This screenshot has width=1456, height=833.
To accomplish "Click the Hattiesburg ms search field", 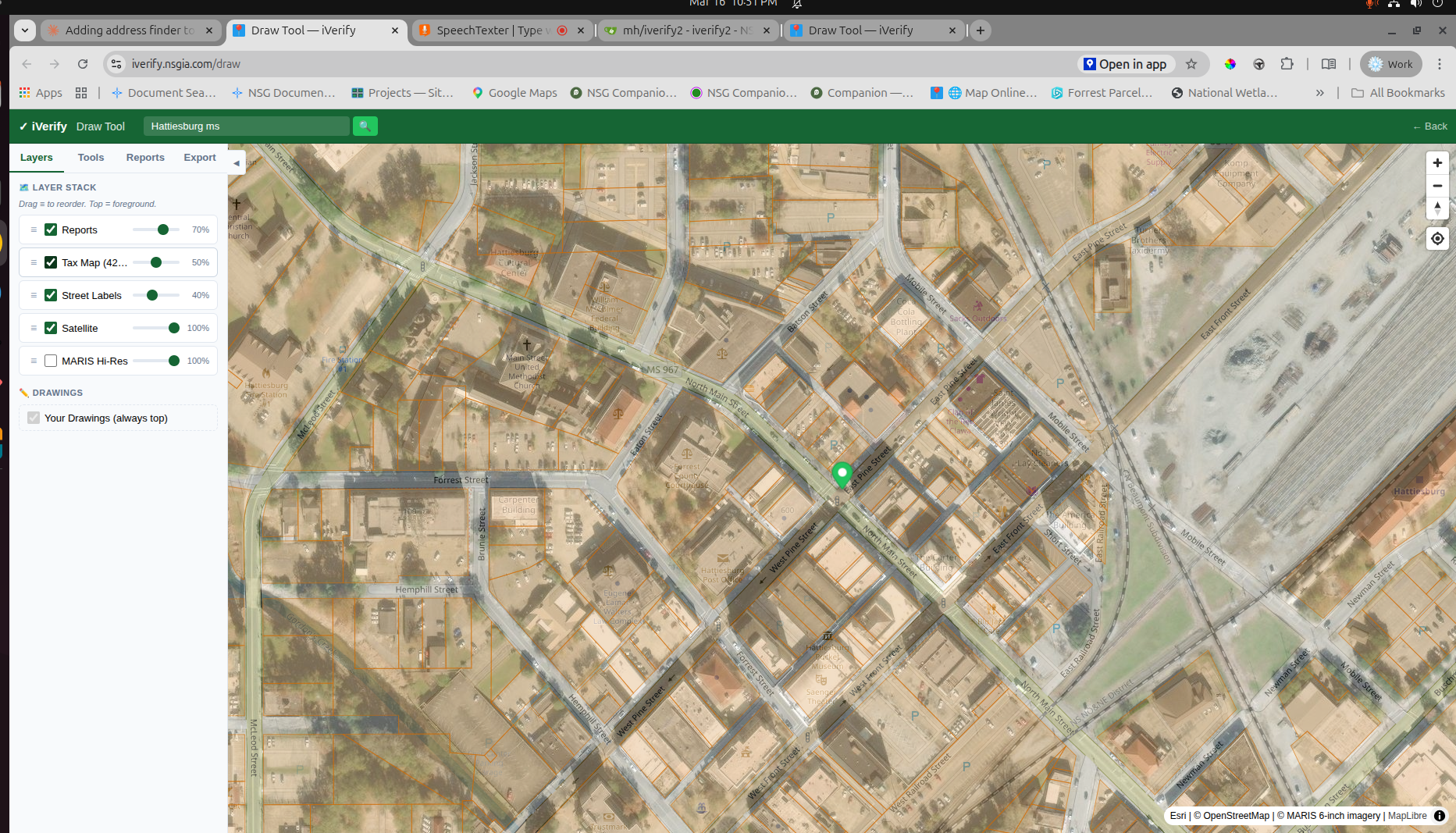I will pos(246,126).
